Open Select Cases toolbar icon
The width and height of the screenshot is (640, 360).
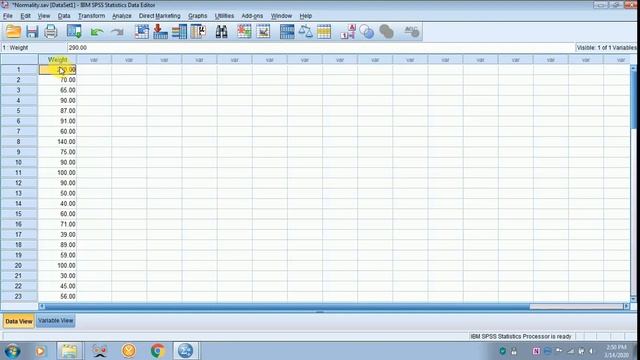(324, 32)
